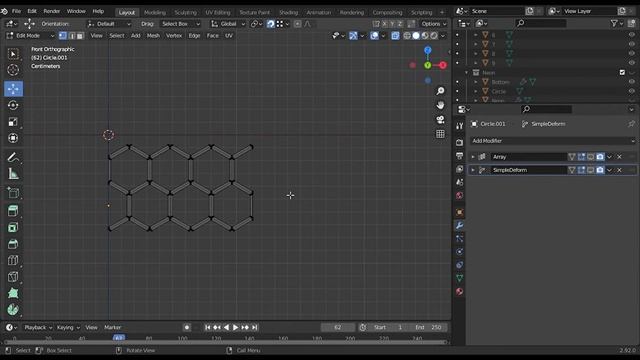Viewport: 640px width, 360px height.
Task: Open the Render menu
Action: coord(51,11)
